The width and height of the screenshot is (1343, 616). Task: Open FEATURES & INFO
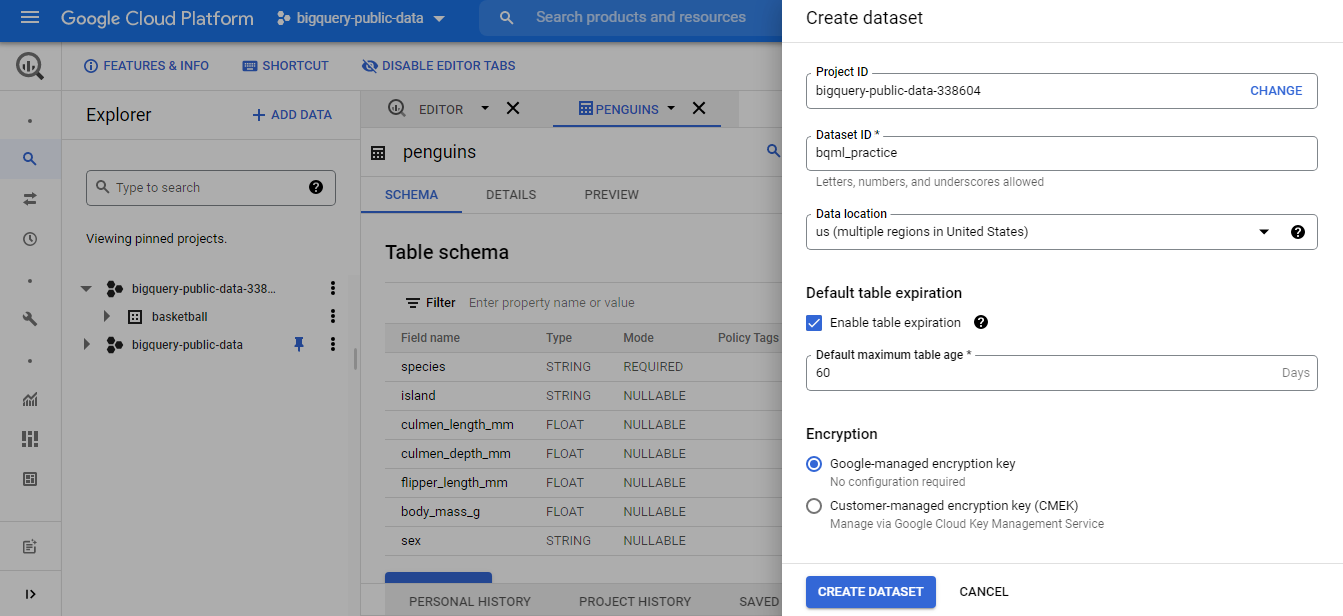[x=147, y=66]
